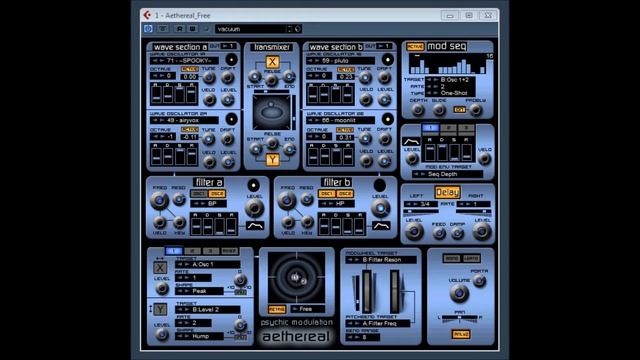Click the transmixer X button

coord(272,62)
